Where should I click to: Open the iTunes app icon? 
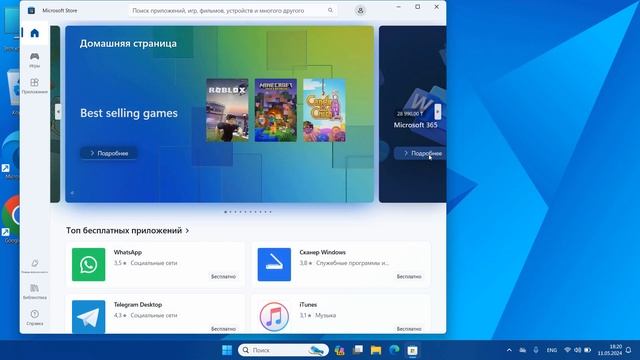[x=274, y=317]
